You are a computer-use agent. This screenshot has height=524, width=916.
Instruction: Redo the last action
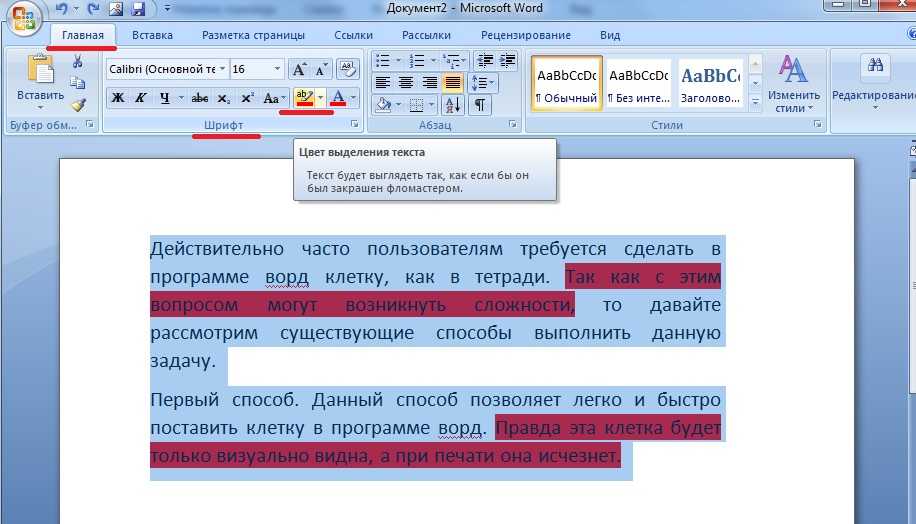tap(93, 8)
